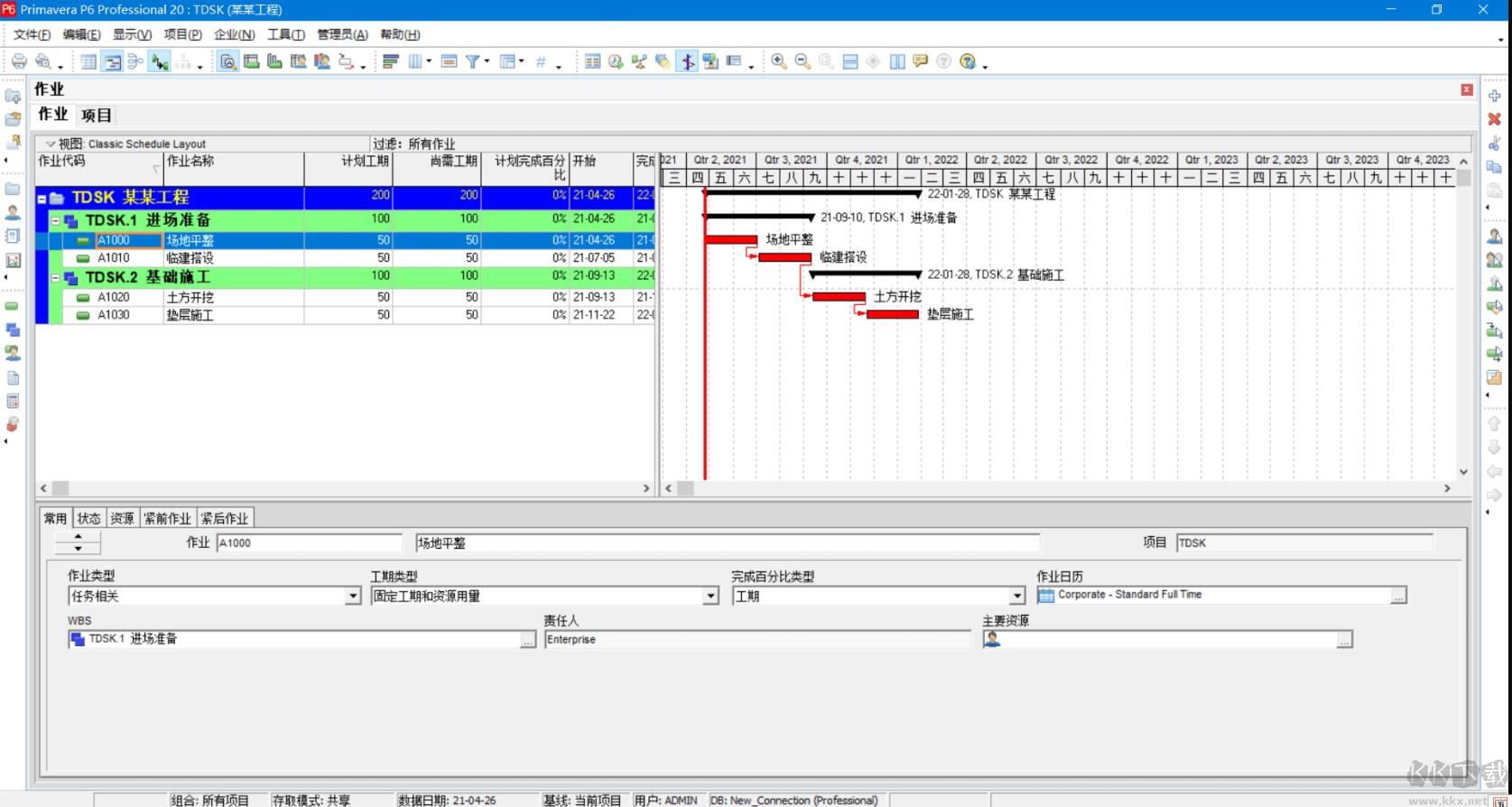This screenshot has width=1512, height=807.
Task: Open the 帮助(H) menu
Action: (400, 34)
